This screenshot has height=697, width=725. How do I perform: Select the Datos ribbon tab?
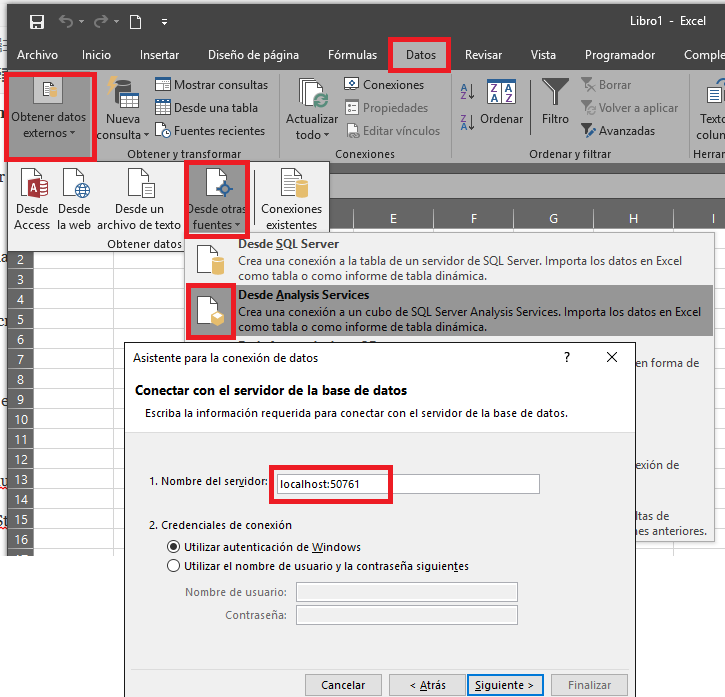pos(421,55)
